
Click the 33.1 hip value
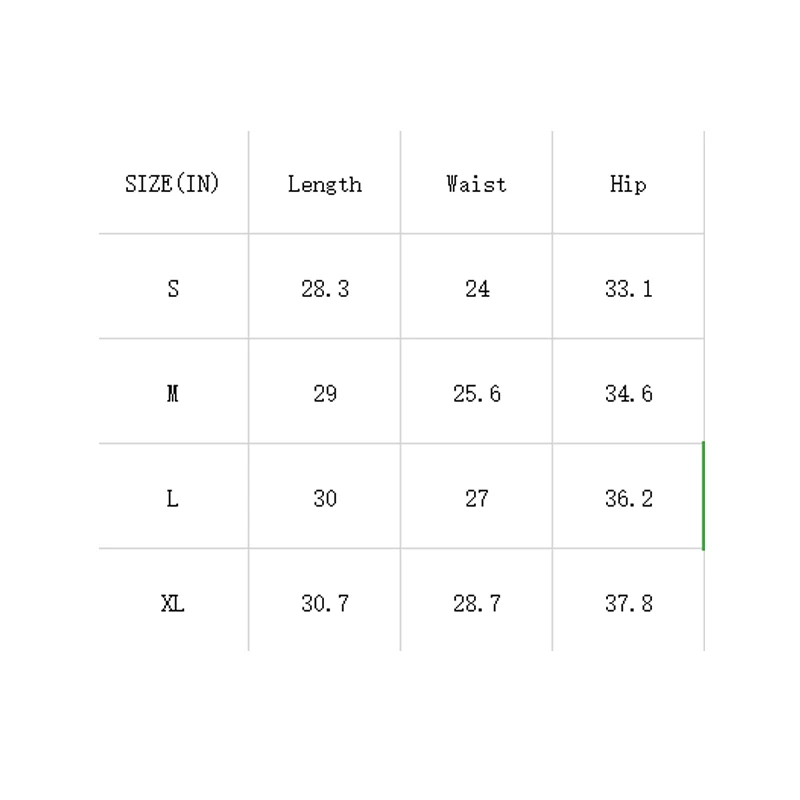tap(629, 289)
